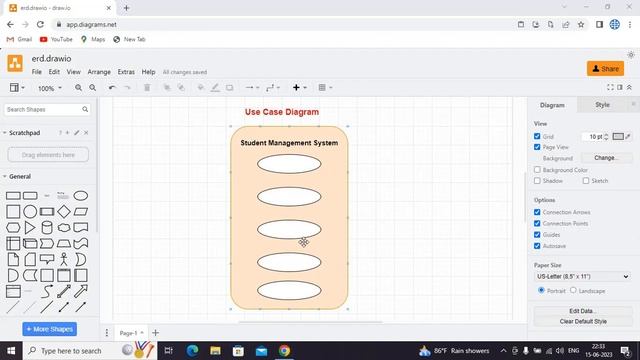Toggle the Autosave checkbox
This screenshot has width=640, height=360.
[537, 246]
